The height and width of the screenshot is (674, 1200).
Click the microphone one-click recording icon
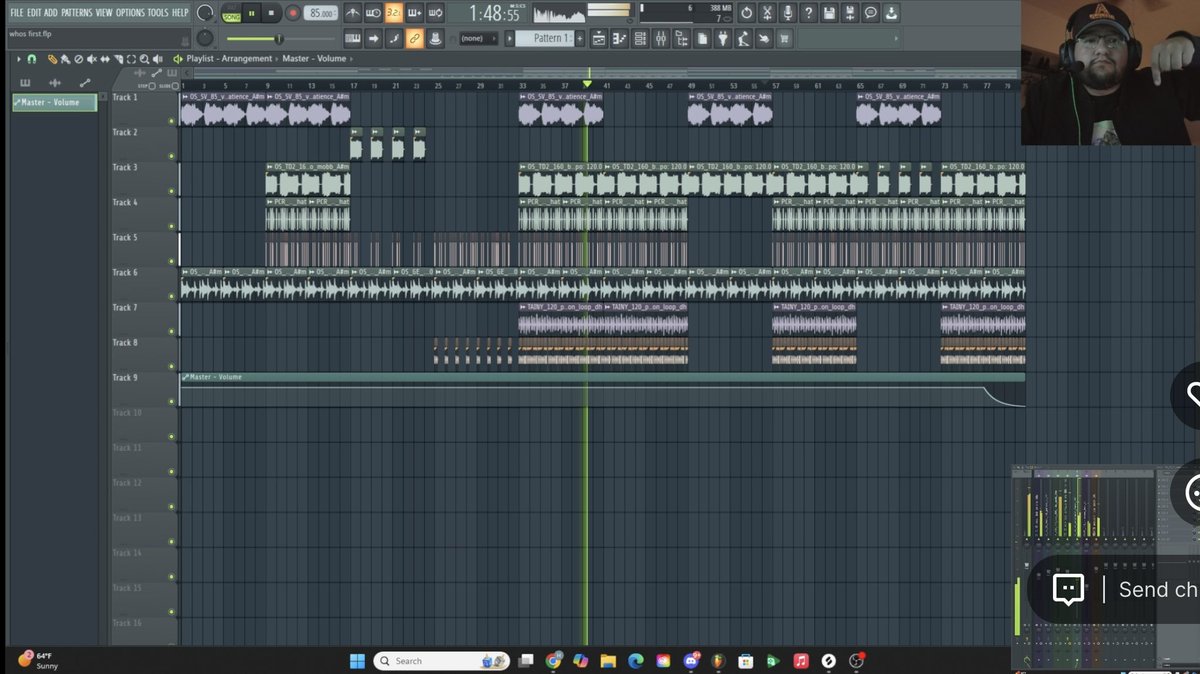click(788, 13)
